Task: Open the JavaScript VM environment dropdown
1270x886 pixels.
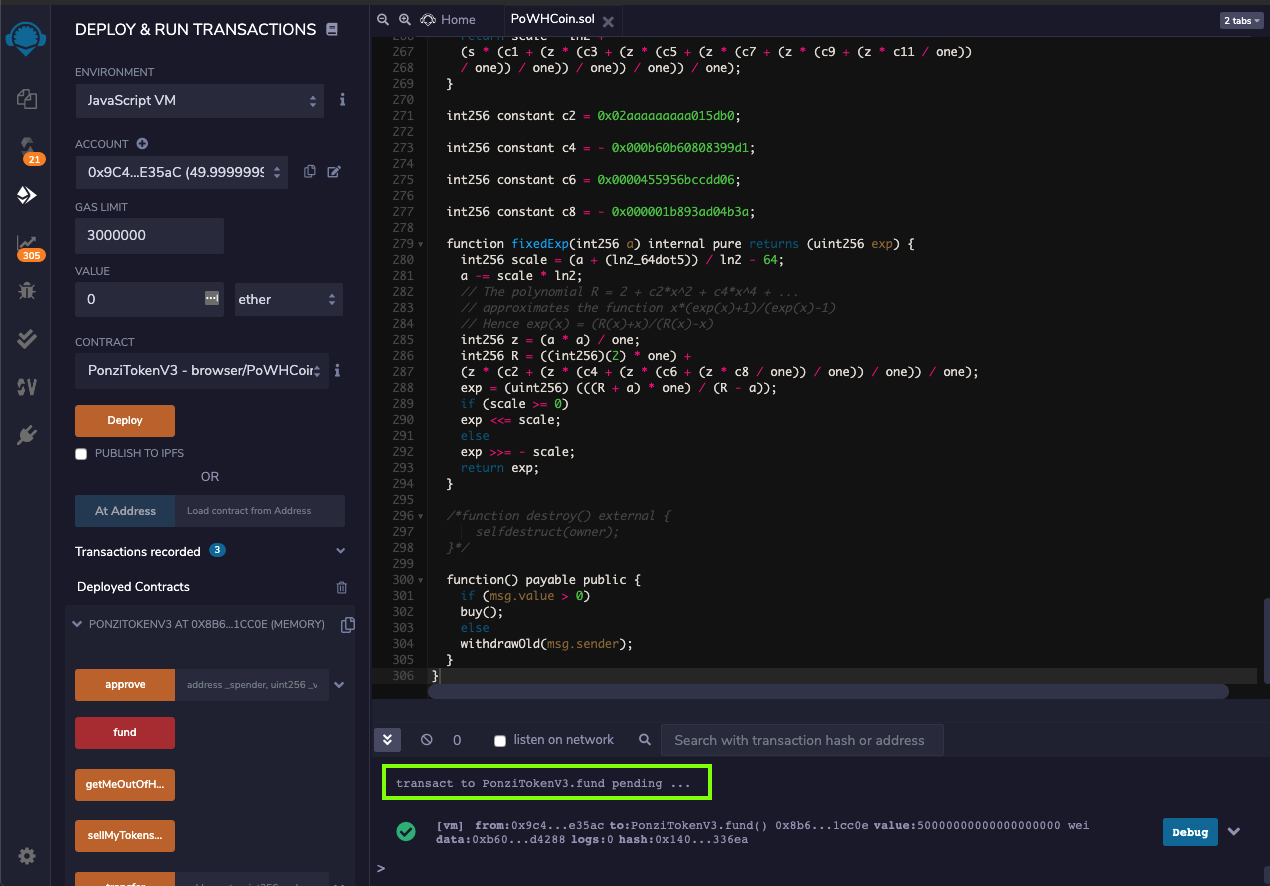Action: [x=199, y=101]
